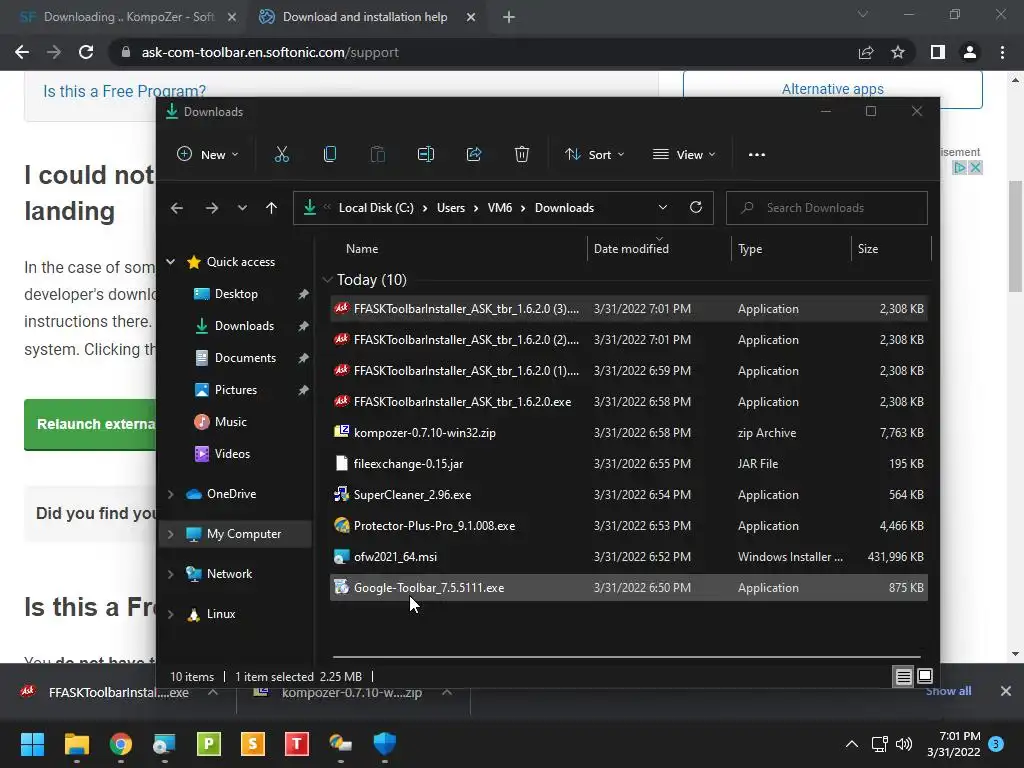
Task: Go forward in File Explorer navigation
Action: (x=212, y=208)
